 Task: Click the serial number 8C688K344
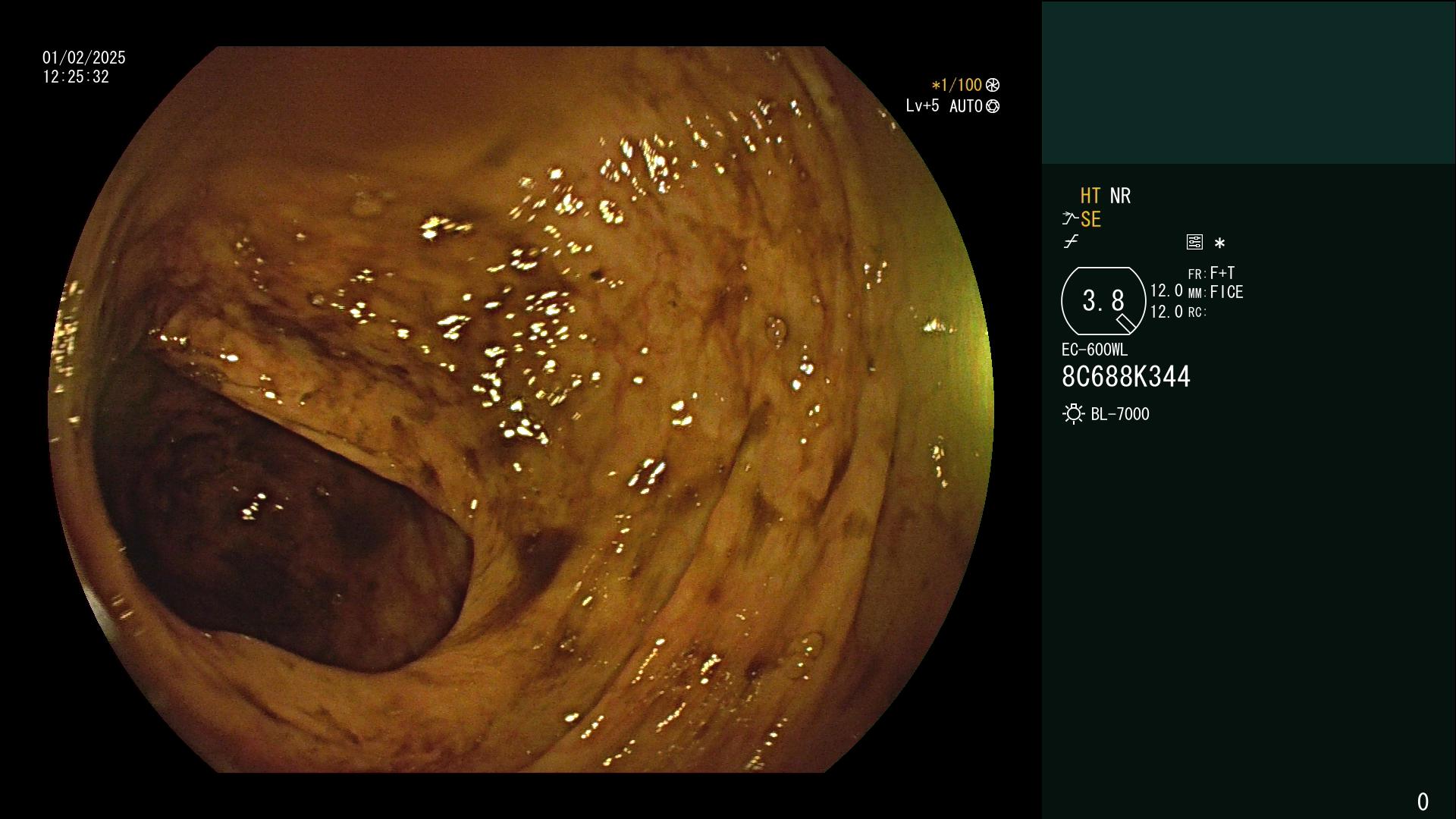[x=1126, y=377]
